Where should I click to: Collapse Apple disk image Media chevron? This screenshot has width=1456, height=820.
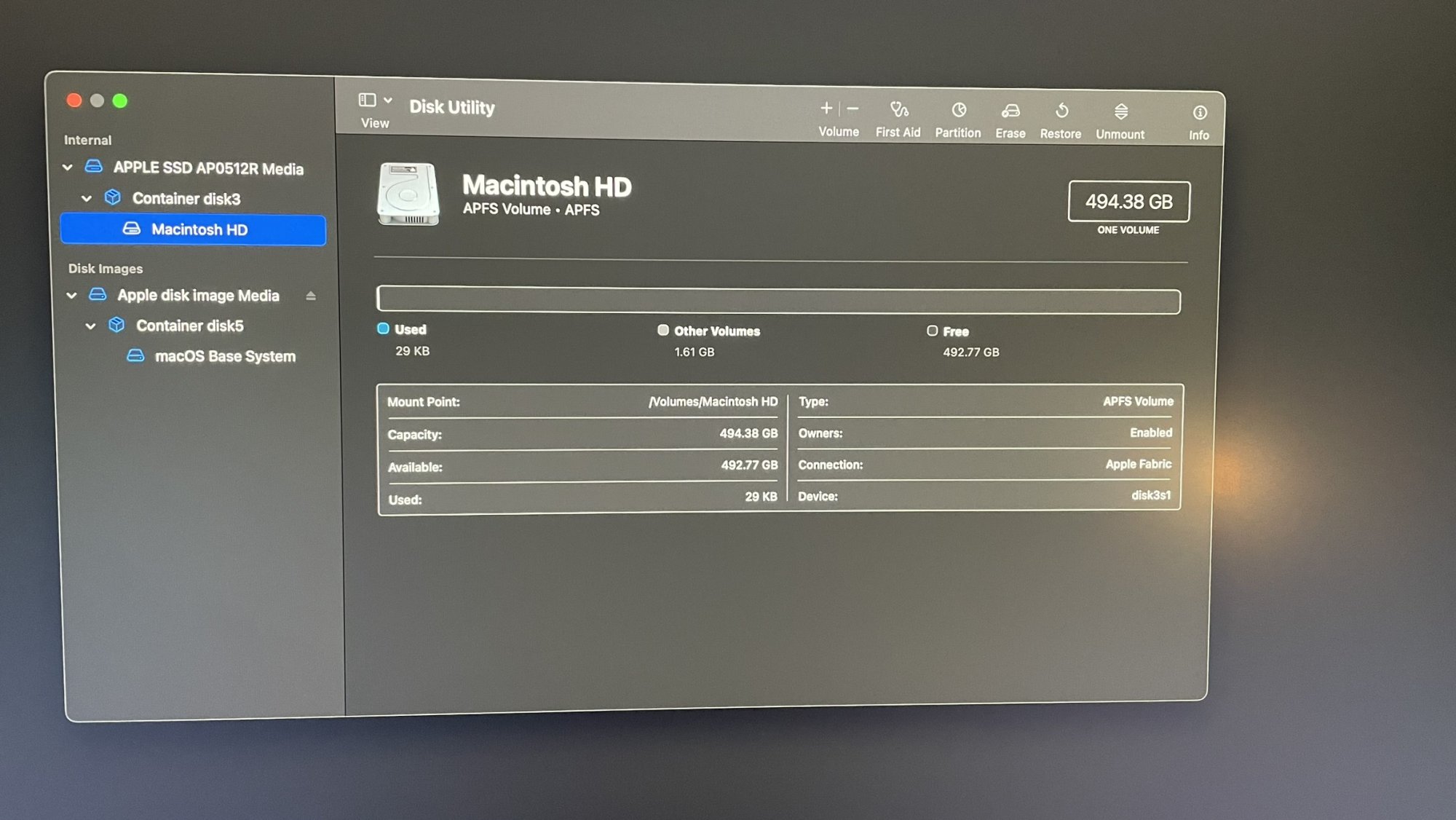[71, 295]
